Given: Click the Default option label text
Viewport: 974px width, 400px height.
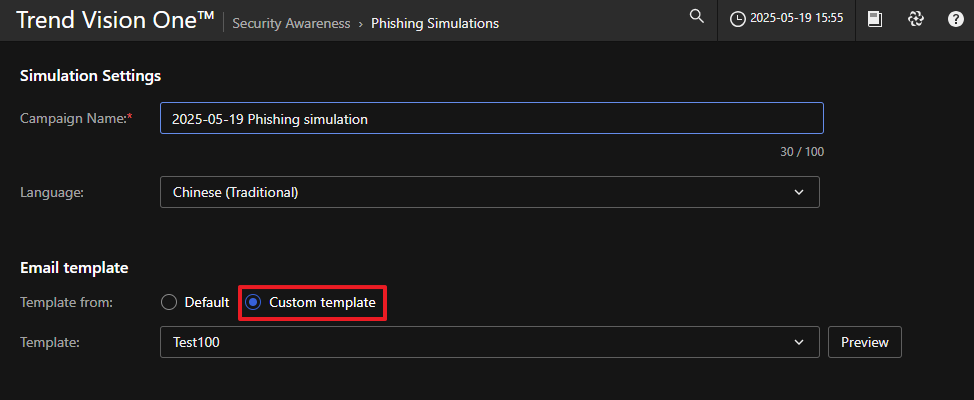Looking at the screenshot, I should pyautogui.click(x=206, y=302).
